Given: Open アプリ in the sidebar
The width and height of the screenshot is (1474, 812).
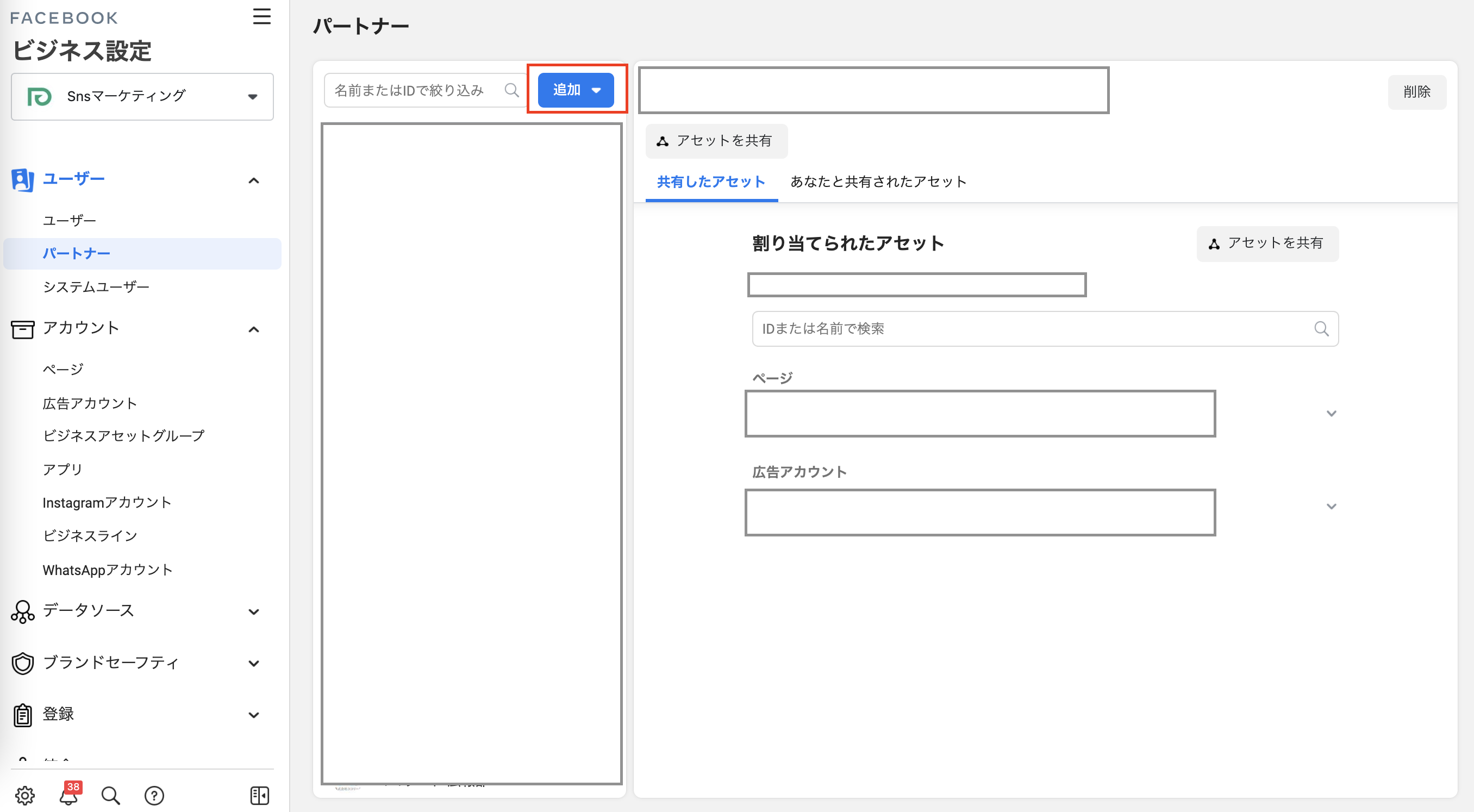Looking at the screenshot, I should [x=63, y=469].
